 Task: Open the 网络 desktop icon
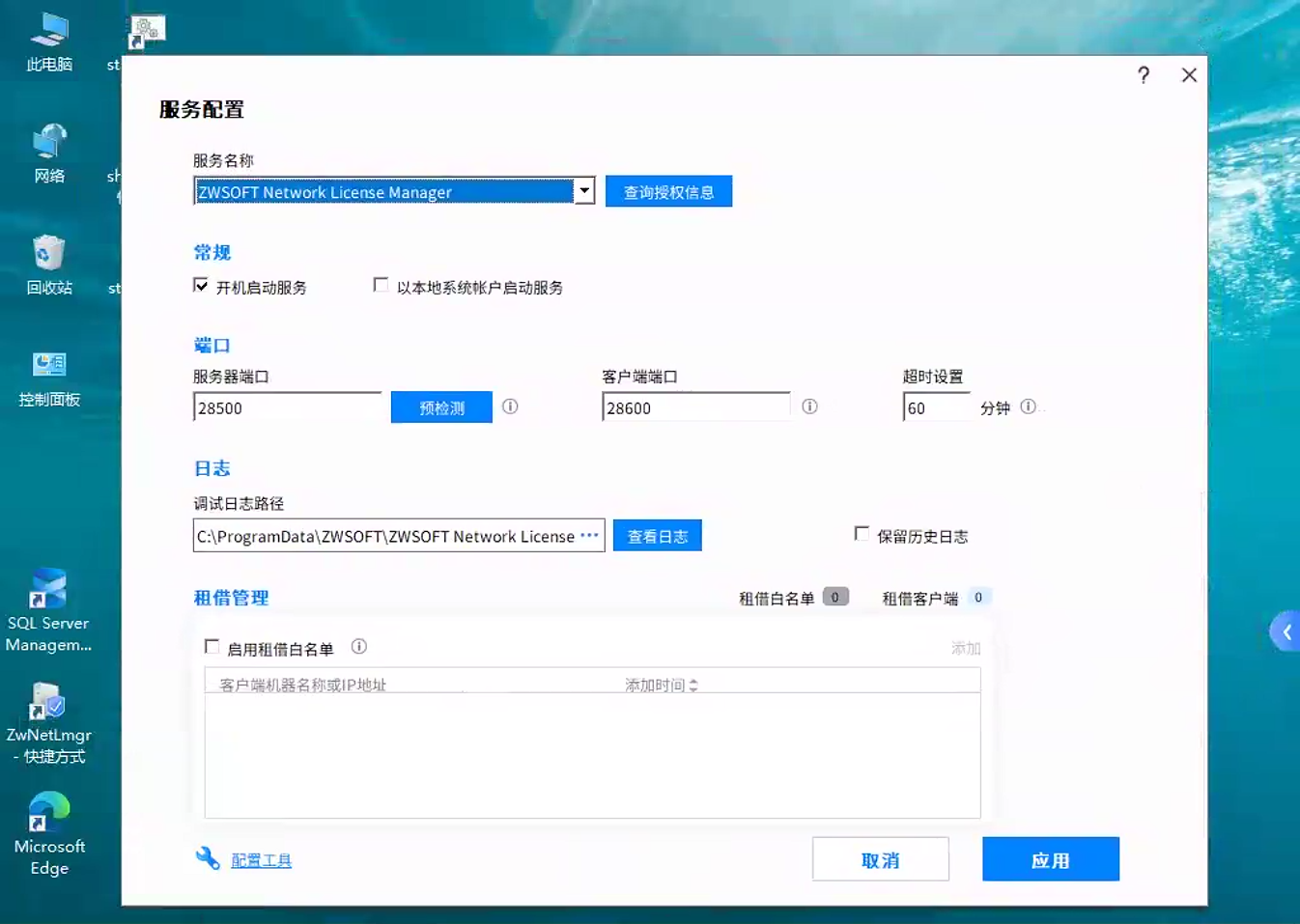pos(49,154)
